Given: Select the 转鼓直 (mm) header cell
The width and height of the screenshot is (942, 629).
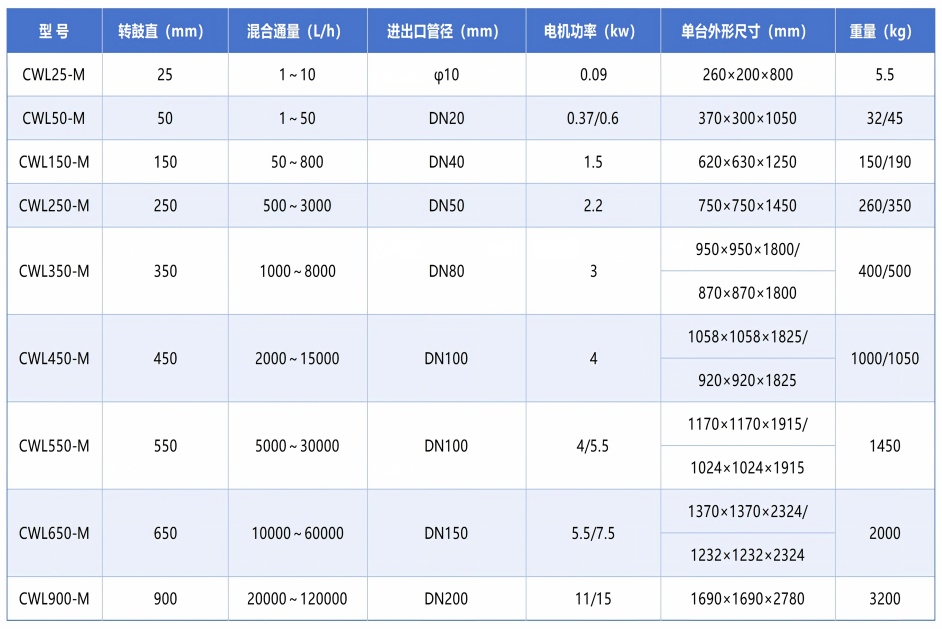Looking at the screenshot, I should (x=165, y=31).
